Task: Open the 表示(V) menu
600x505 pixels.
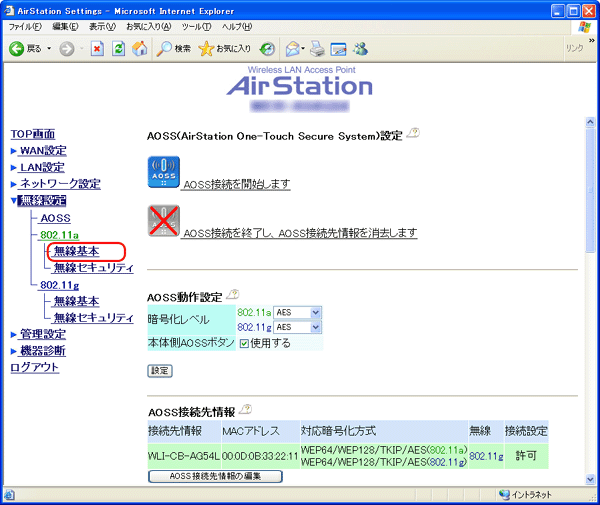Action: [x=103, y=27]
